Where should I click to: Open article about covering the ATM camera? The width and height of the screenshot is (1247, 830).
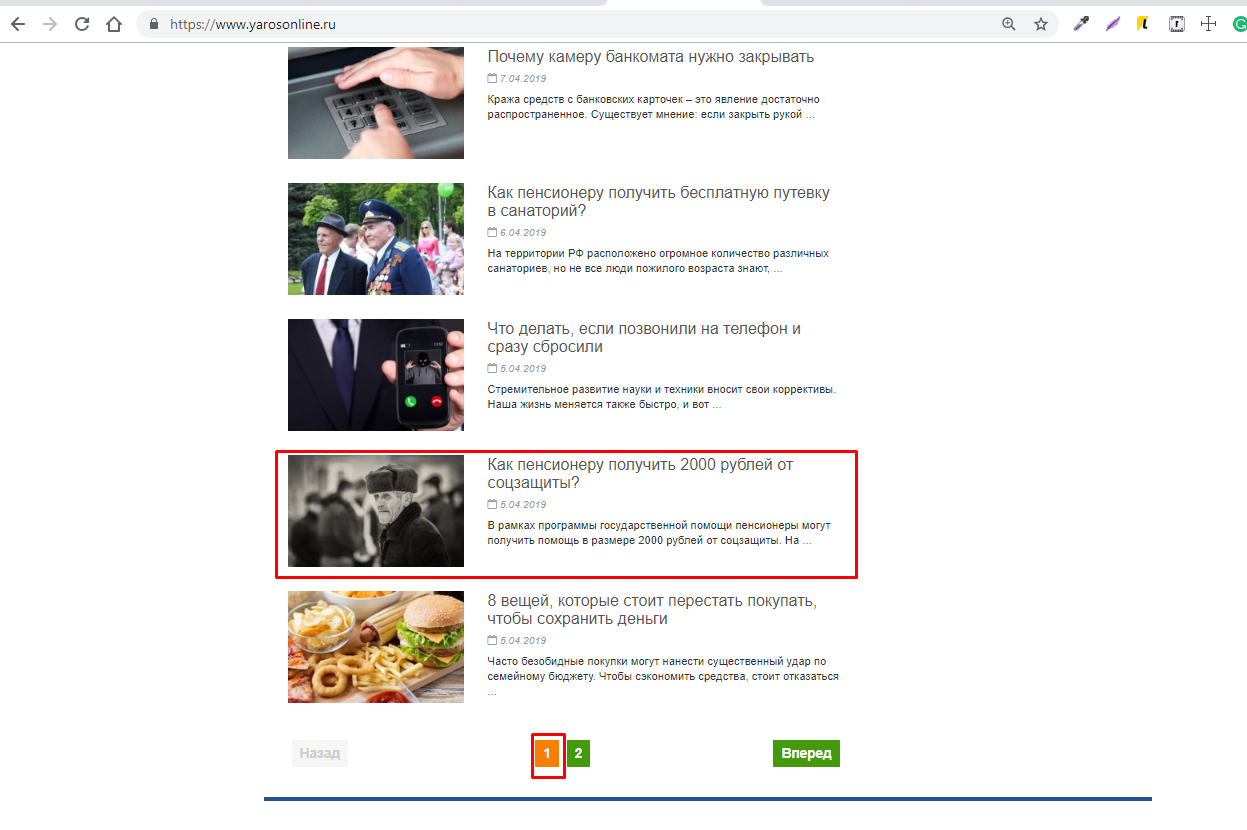click(651, 57)
